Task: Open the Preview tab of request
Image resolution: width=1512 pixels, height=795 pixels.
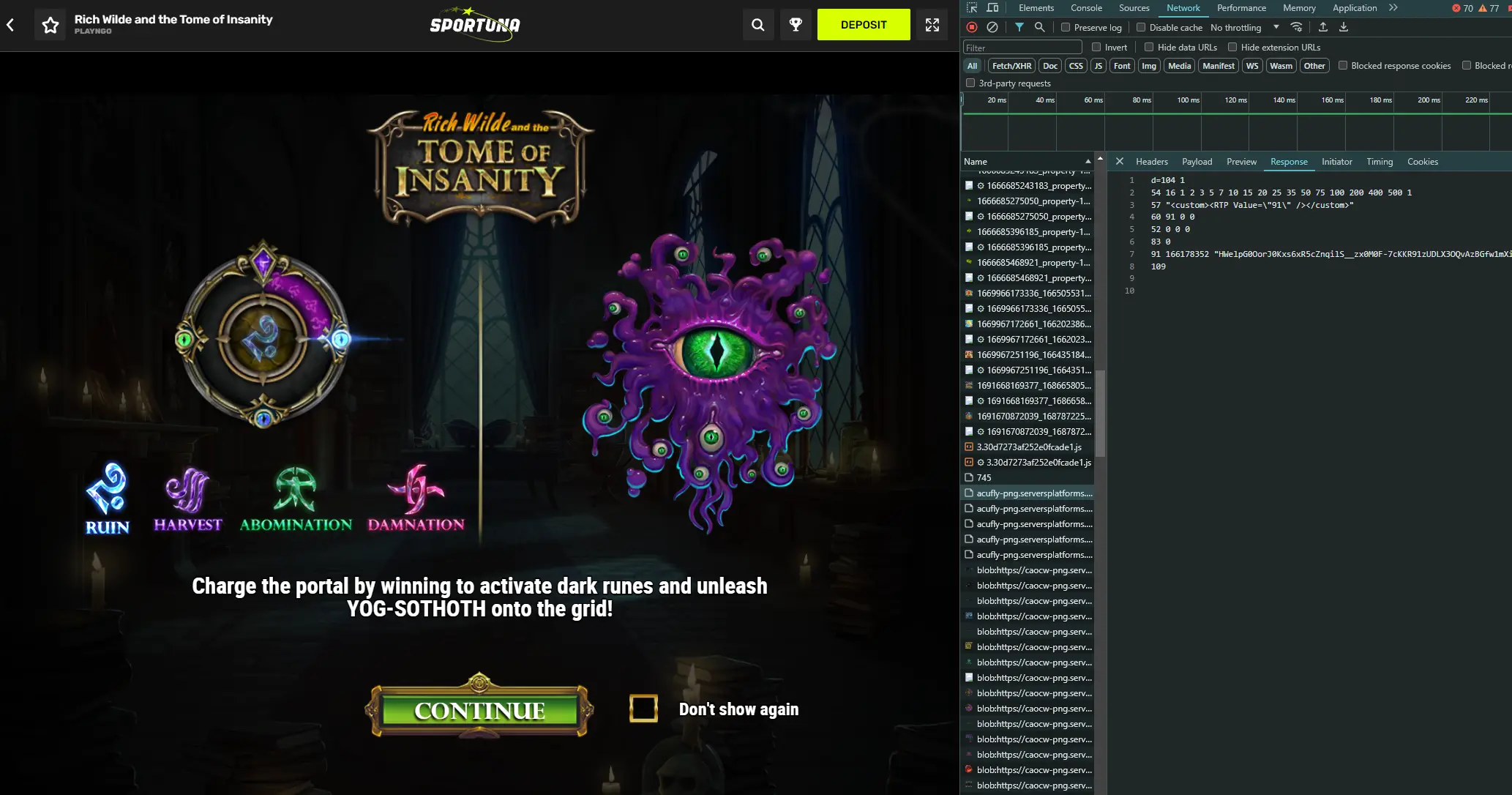Action: coord(1241,161)
